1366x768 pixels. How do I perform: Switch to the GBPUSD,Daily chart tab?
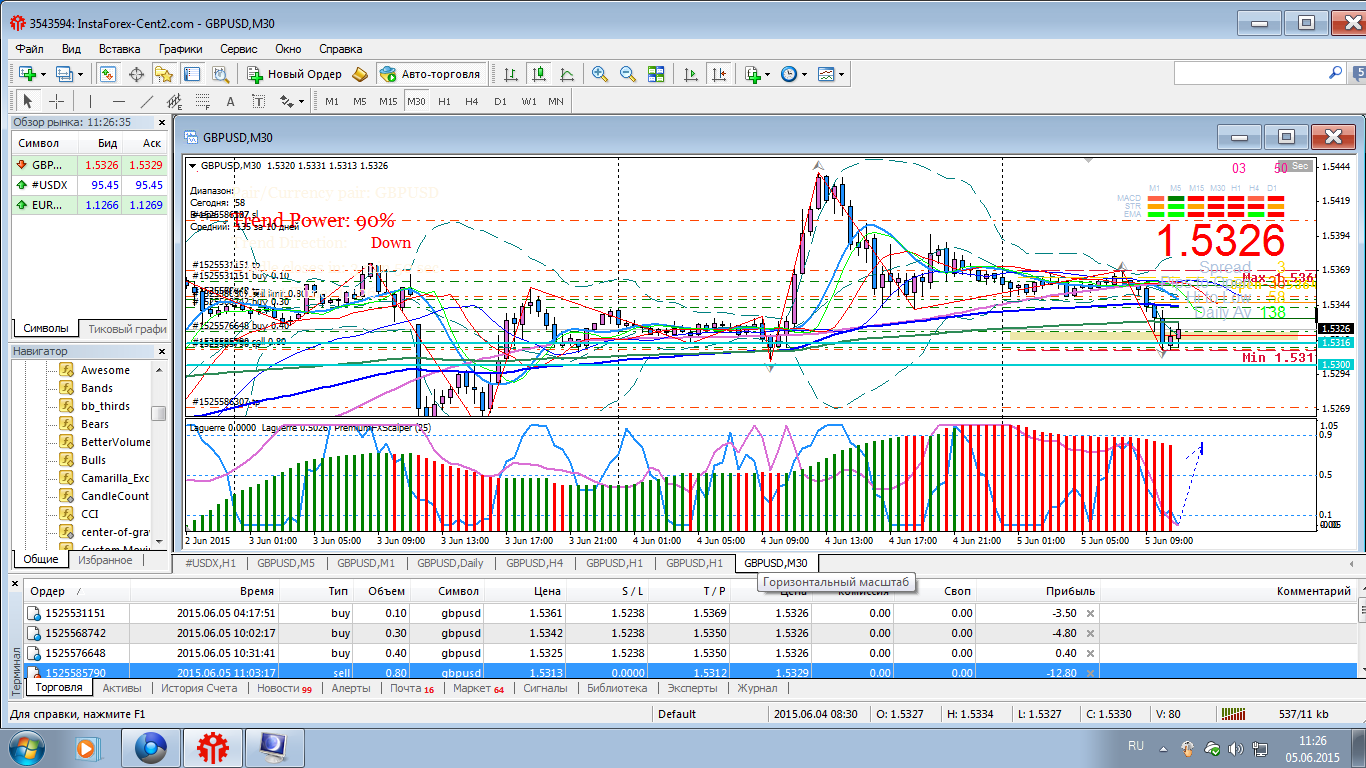click(x=450, y=563)
